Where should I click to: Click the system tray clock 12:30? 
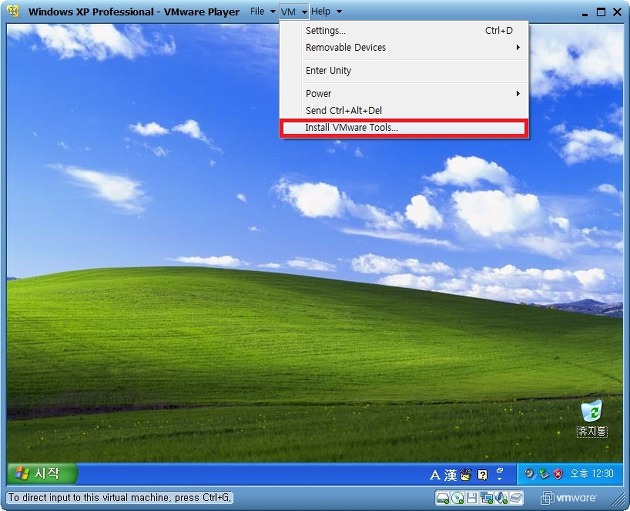coord(592,474)
